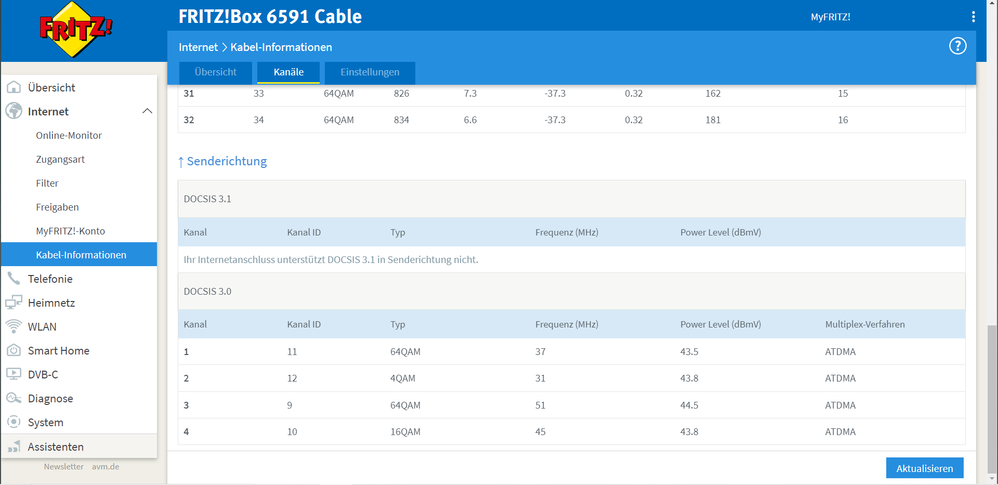
Task: Open Filter menu entry
Action: click(x=47, y=183)
